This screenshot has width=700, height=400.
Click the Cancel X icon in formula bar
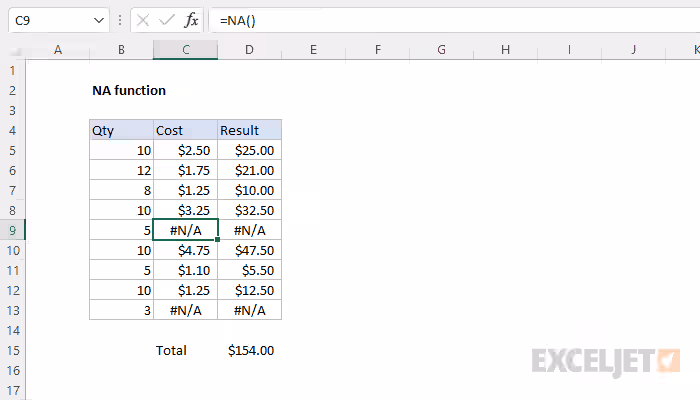click(x=143, y=21)
